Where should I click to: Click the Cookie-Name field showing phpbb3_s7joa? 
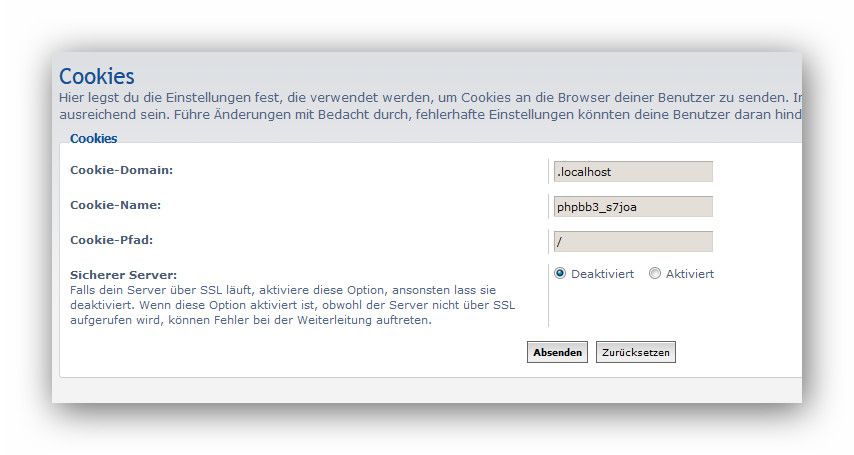pyautogui.click(x=633, y=207)
